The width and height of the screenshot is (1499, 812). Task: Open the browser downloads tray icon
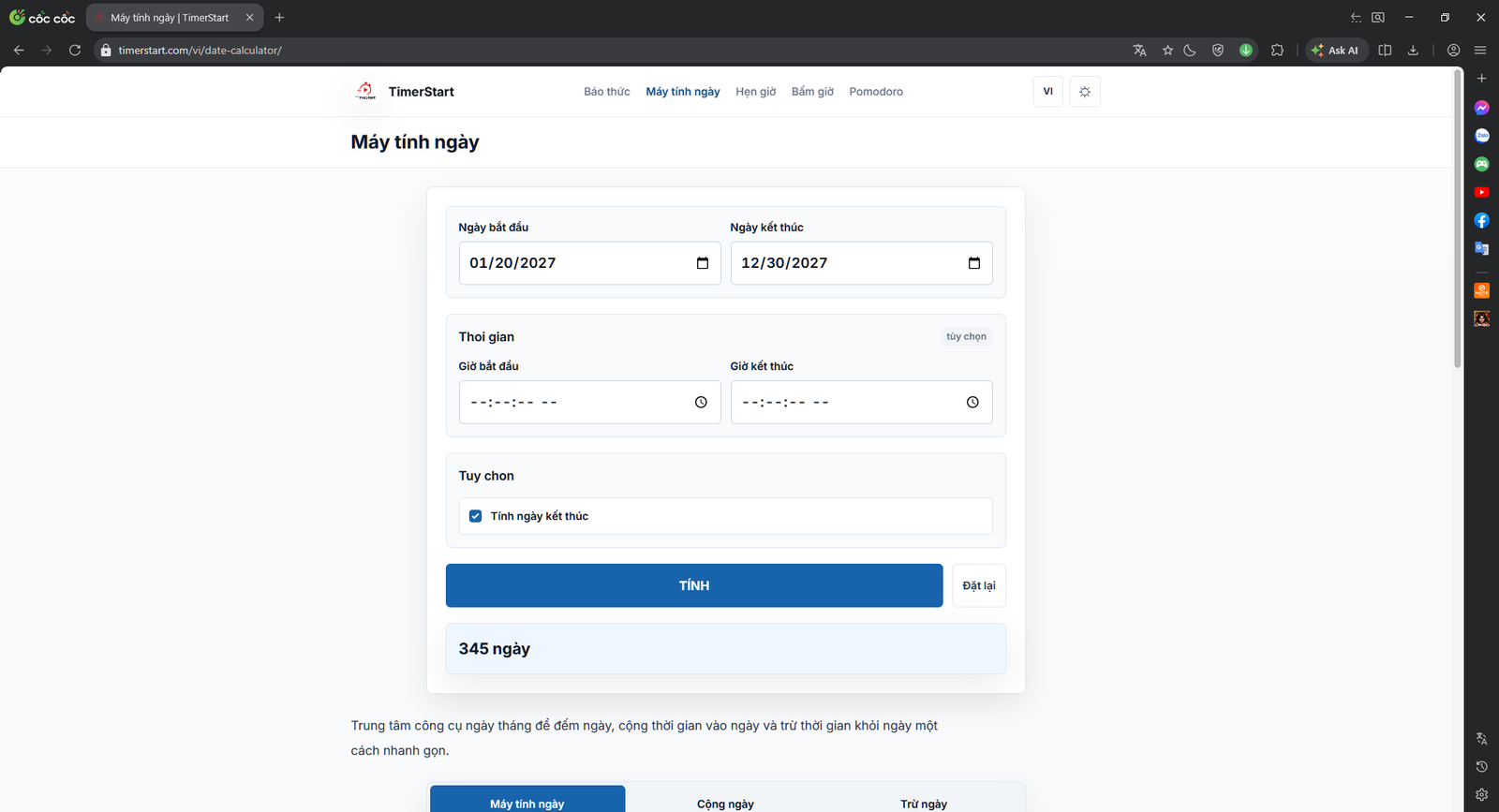pyautogui.click(x=1413, y=51)
